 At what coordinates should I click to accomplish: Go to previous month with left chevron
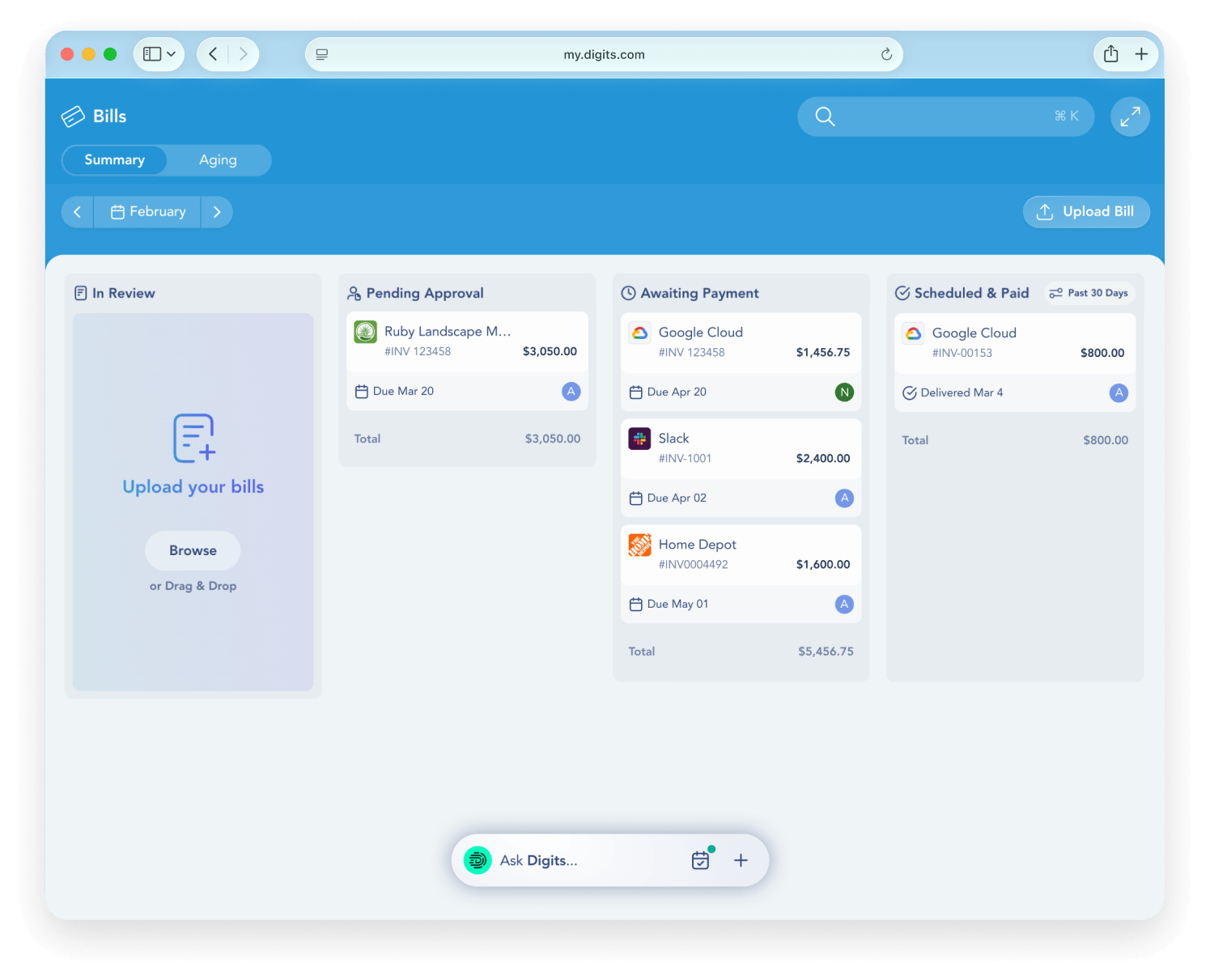tap(78, 212)
